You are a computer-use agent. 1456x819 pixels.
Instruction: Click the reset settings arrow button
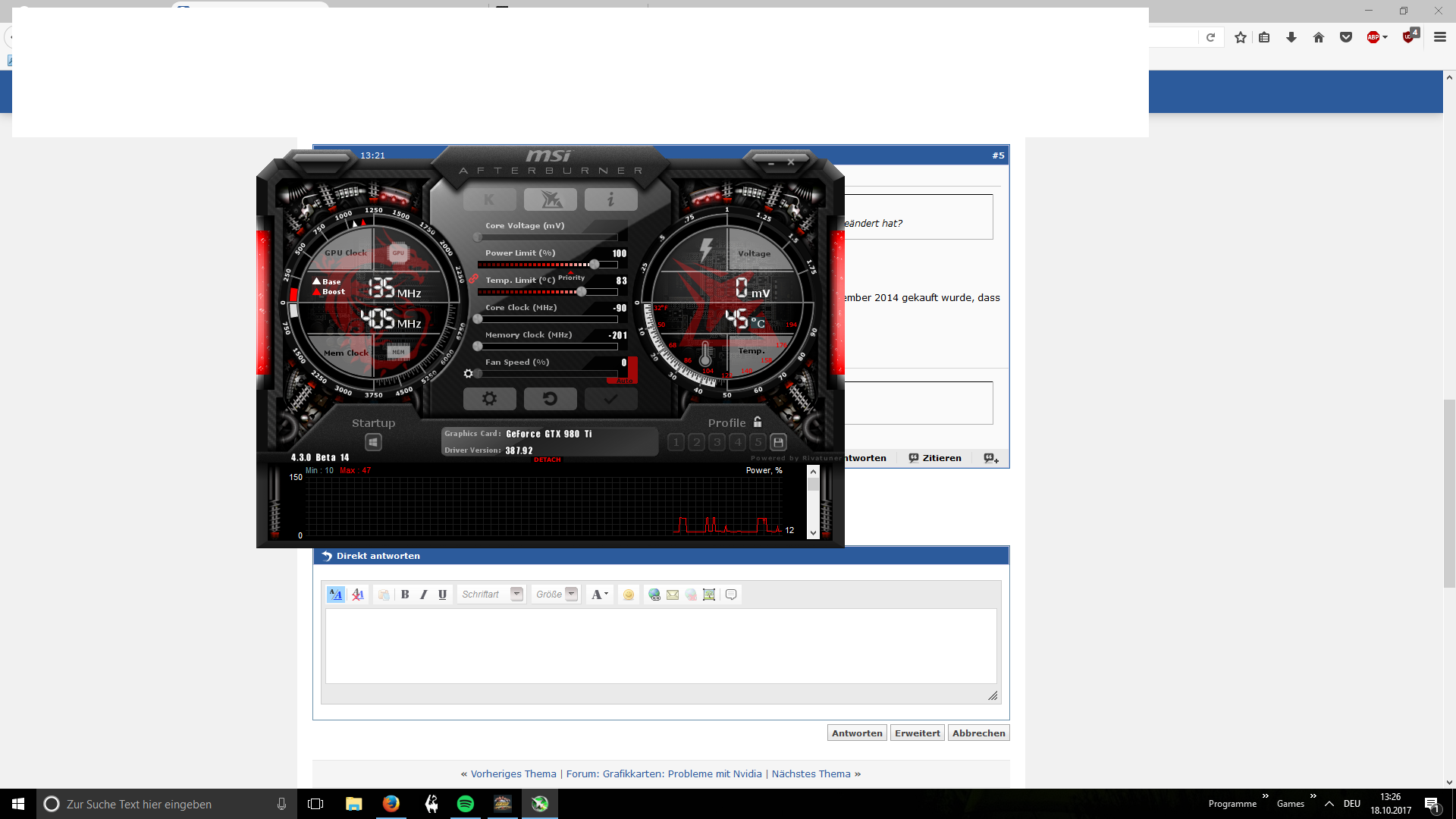550,399
